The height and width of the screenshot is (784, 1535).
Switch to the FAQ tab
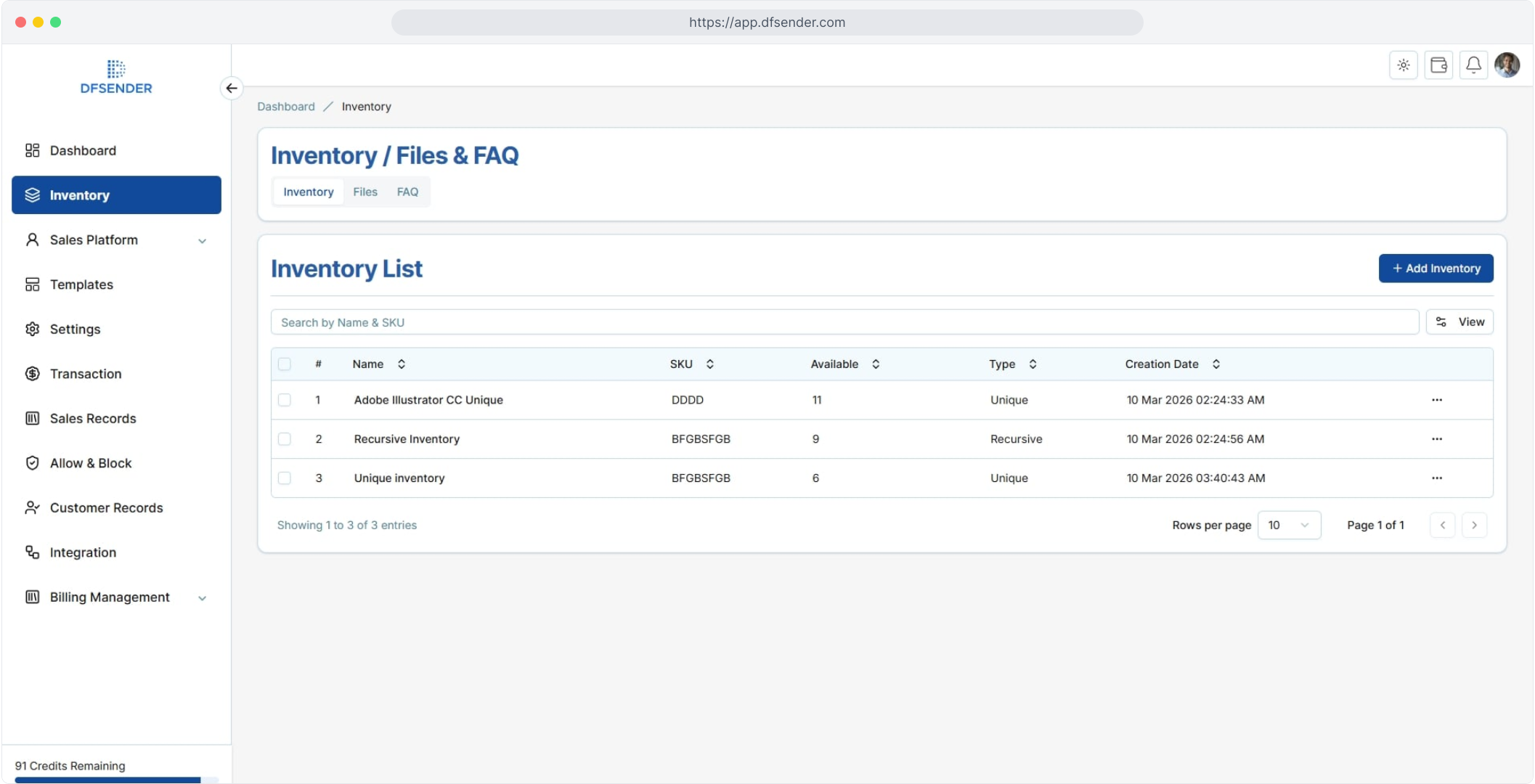tap(407, 192)
